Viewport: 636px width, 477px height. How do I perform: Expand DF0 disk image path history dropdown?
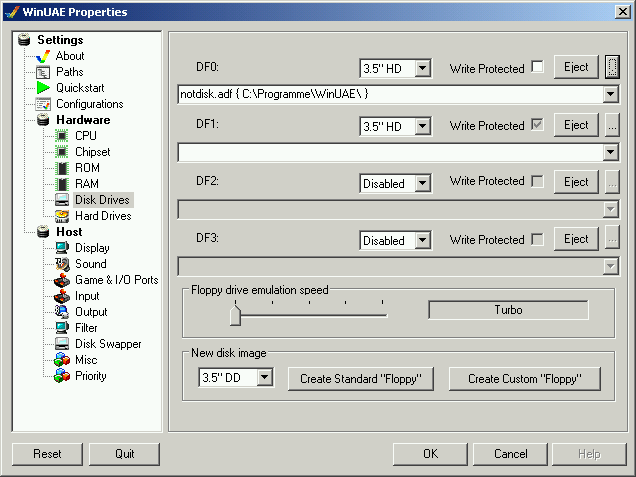[610, 94]
